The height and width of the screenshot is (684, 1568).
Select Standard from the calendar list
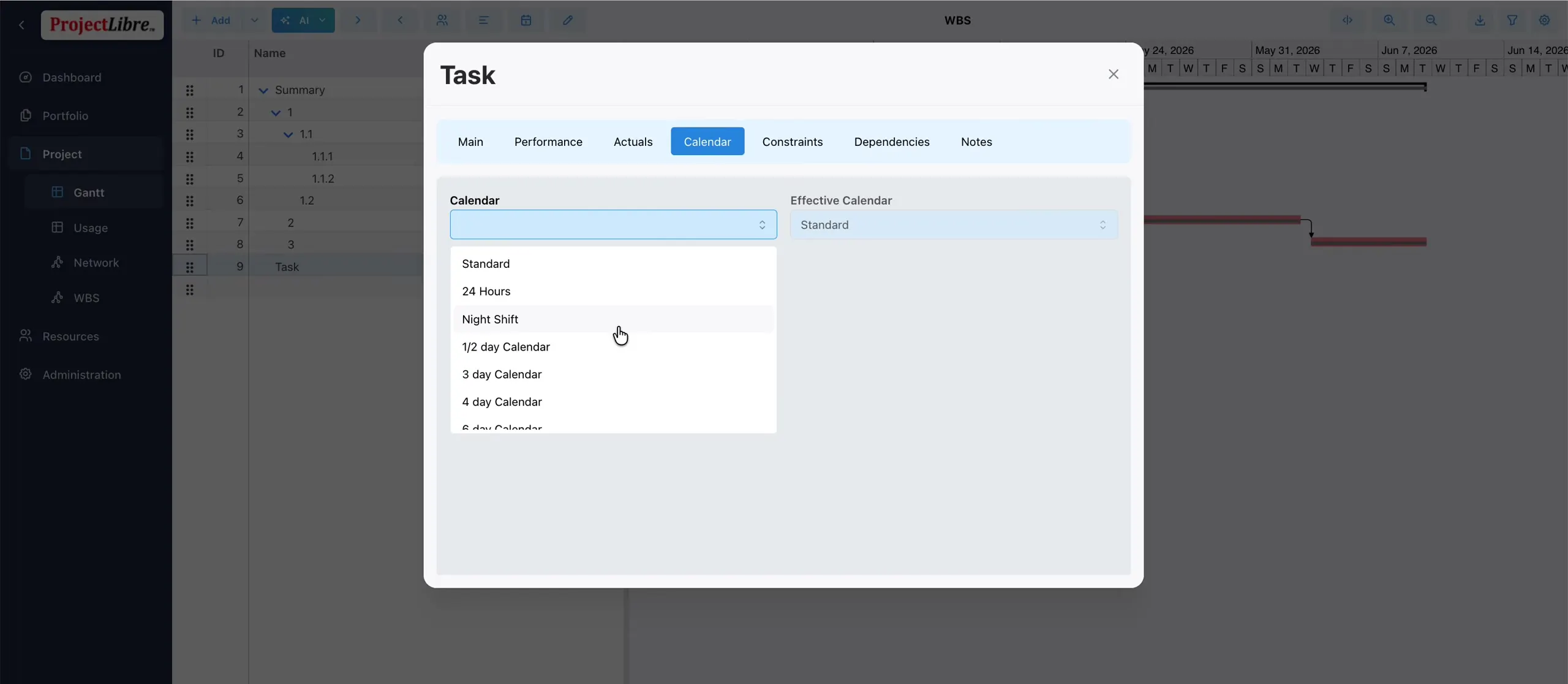point(613,264)
